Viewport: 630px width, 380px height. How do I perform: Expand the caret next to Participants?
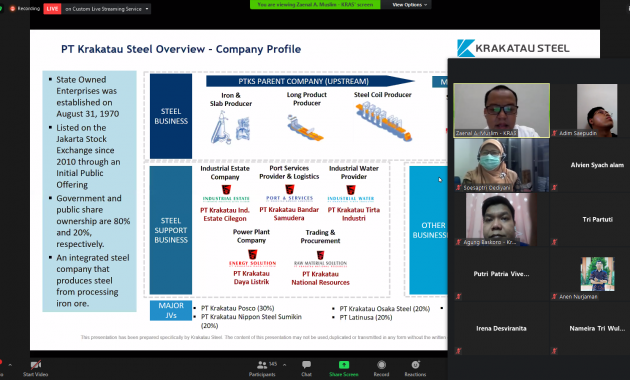coord(284,365)
